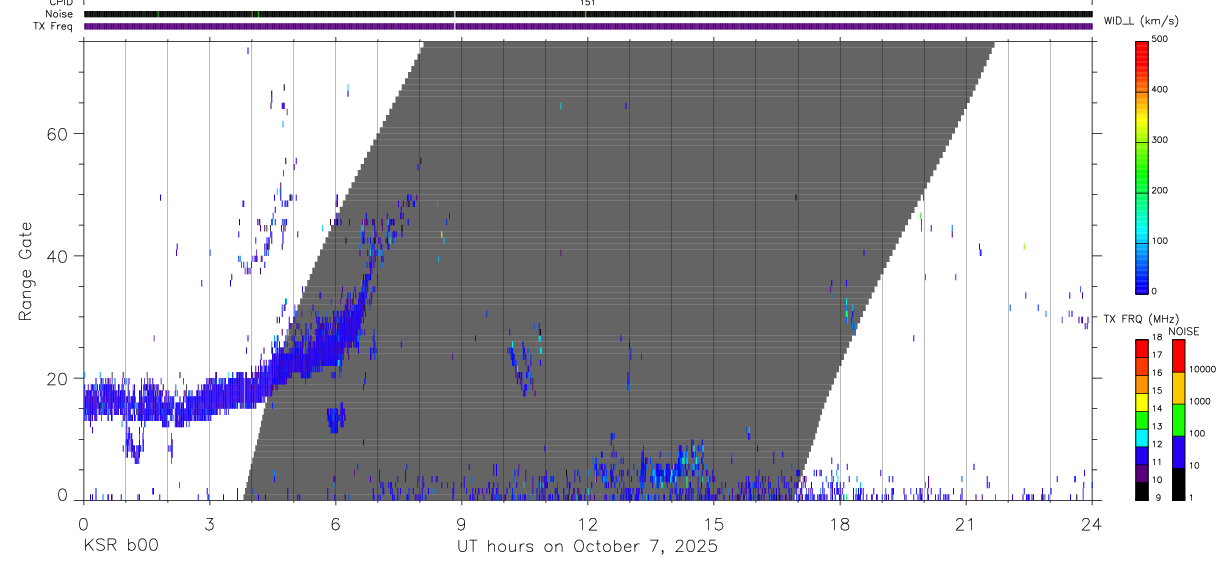Click the 'Noise' row label at top
This screenshot has width=1228, height=567.
point(61,15)
